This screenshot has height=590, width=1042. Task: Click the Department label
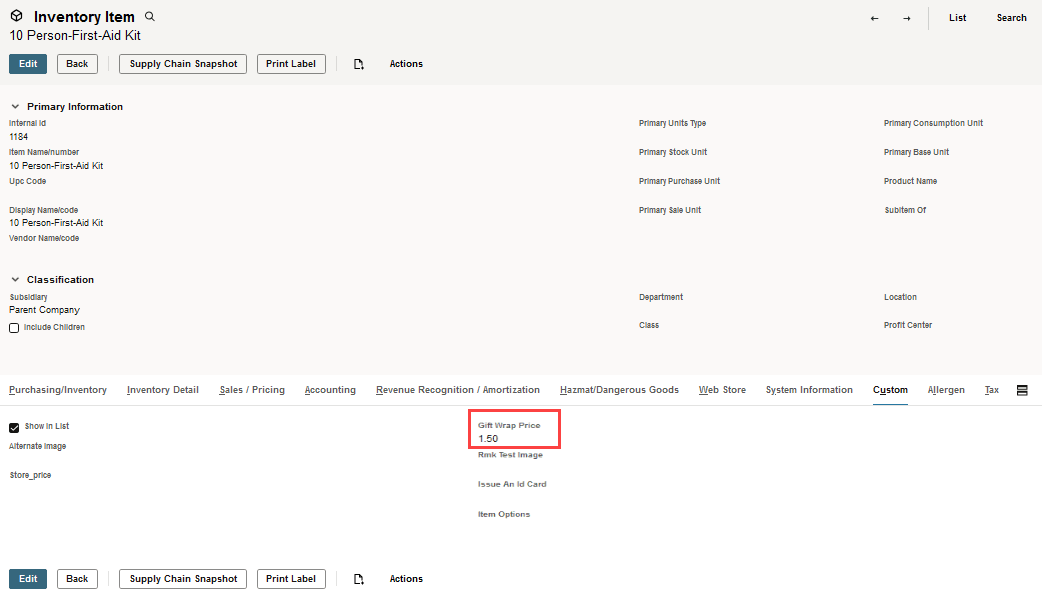[x=661, y=297]
